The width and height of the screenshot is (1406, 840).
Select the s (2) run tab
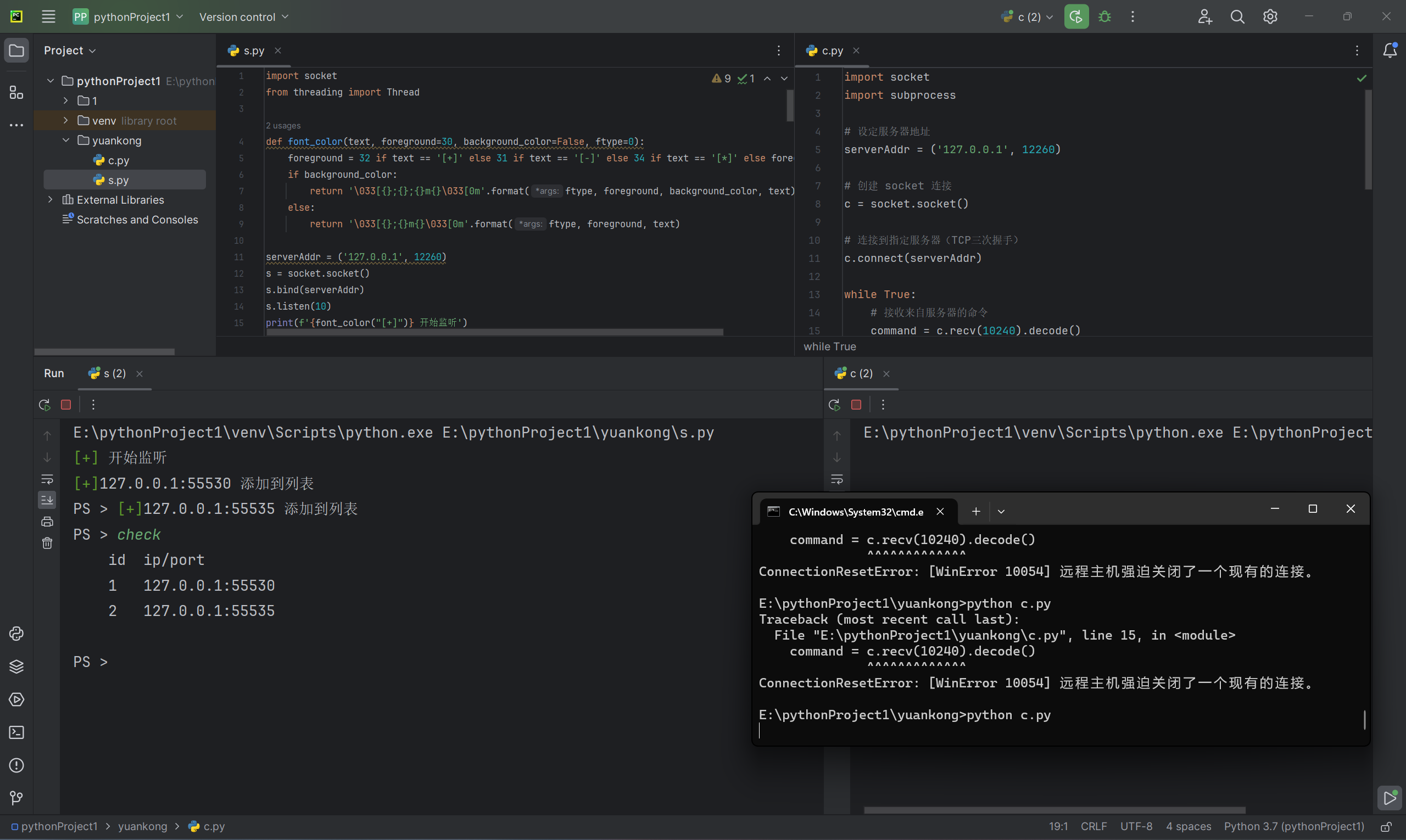(x=114, y=373)
